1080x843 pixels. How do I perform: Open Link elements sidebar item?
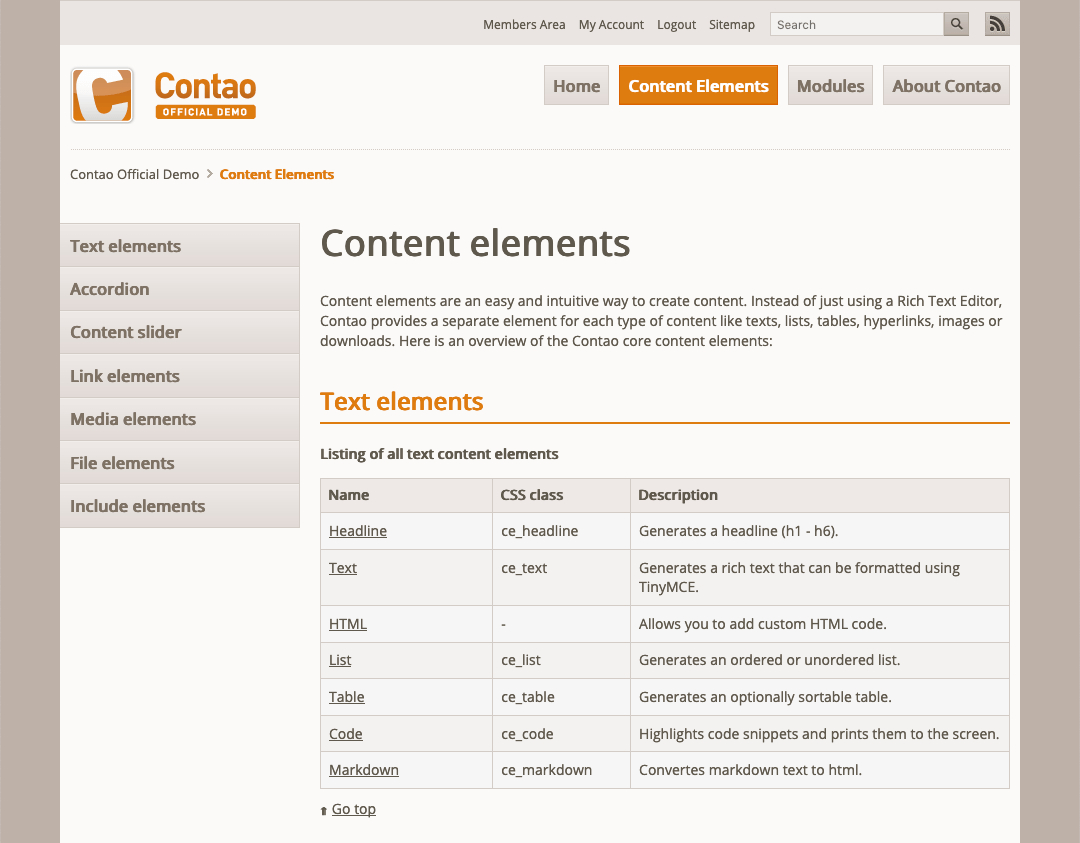[x=180, y=375]
